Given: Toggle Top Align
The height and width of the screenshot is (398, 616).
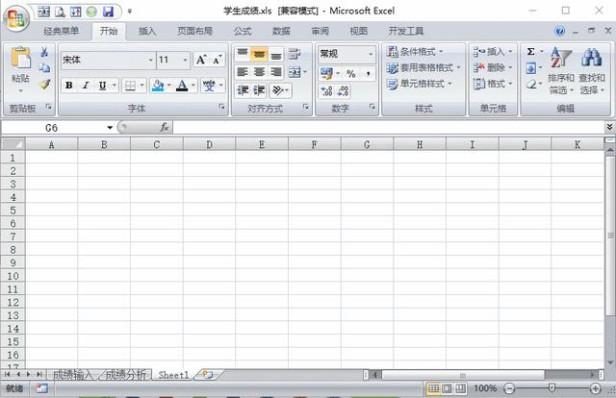Looking at the screenshot, I should [242, 54].
